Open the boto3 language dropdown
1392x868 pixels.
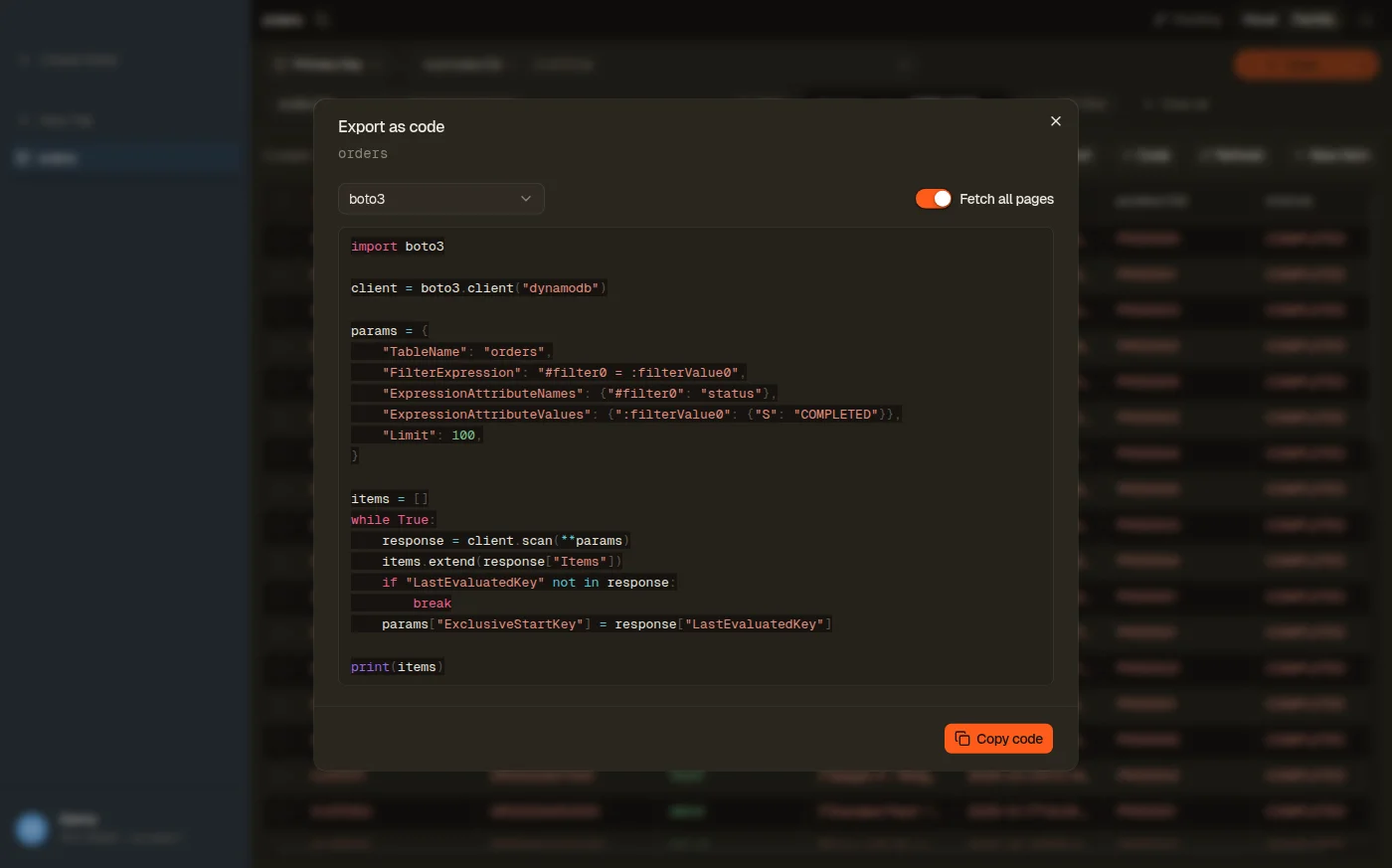tap(441, 199)
